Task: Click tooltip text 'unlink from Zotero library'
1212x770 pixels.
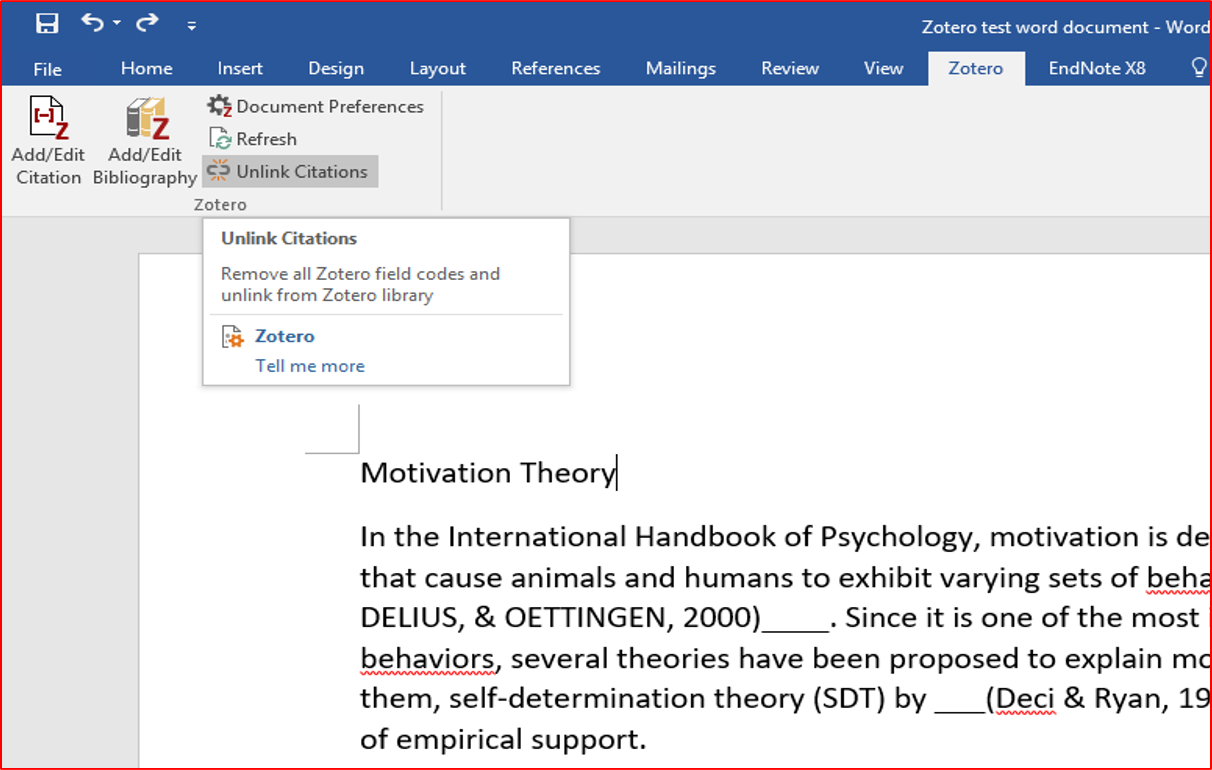Action: [x=327, y=295]
